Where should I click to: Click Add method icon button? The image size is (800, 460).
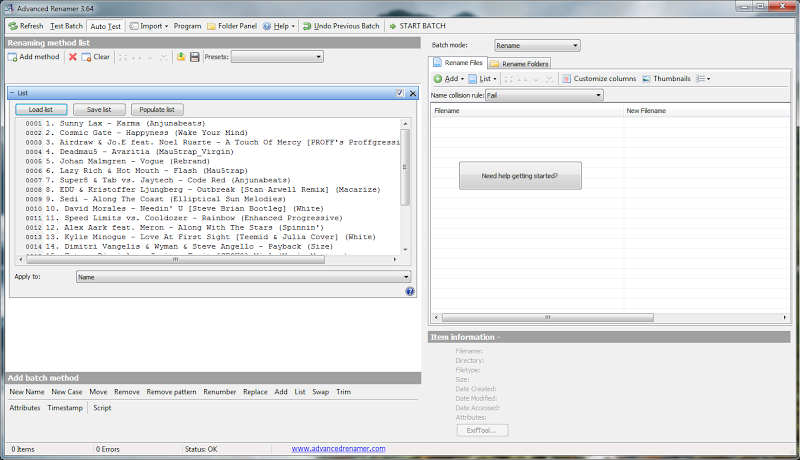[x=34, y=57]
